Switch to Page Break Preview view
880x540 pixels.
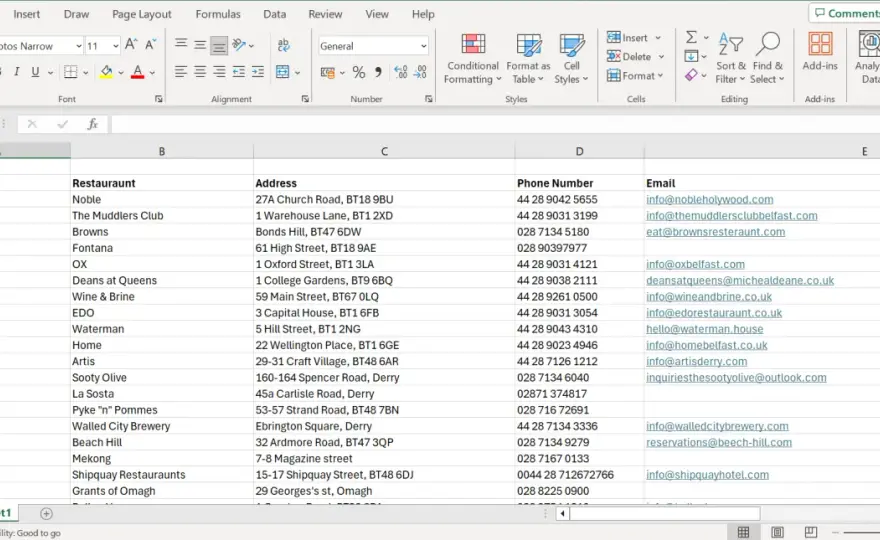tap(810, 532)
